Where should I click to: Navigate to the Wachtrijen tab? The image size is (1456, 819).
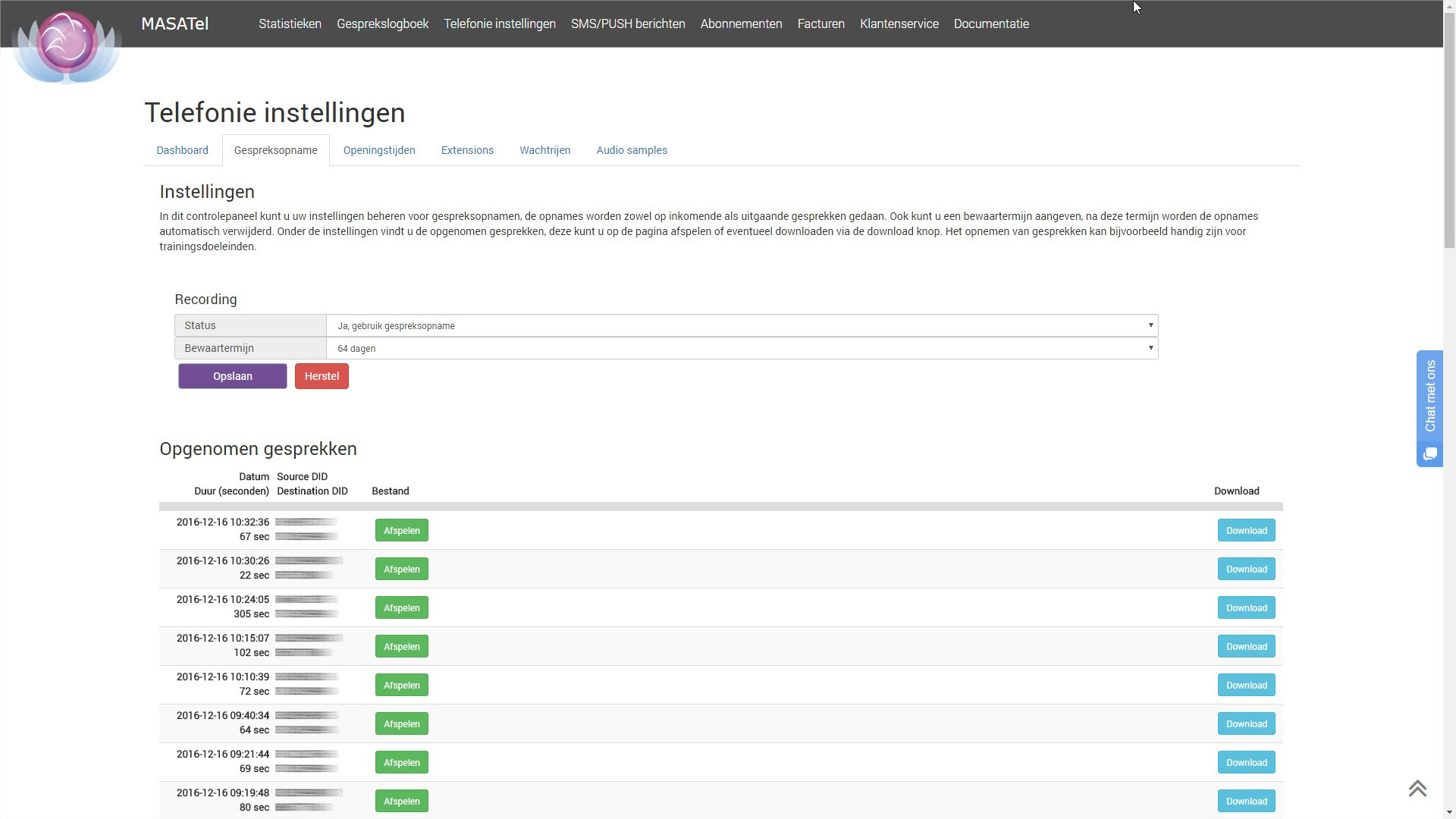pyautogui.click(x=544, y=150)
